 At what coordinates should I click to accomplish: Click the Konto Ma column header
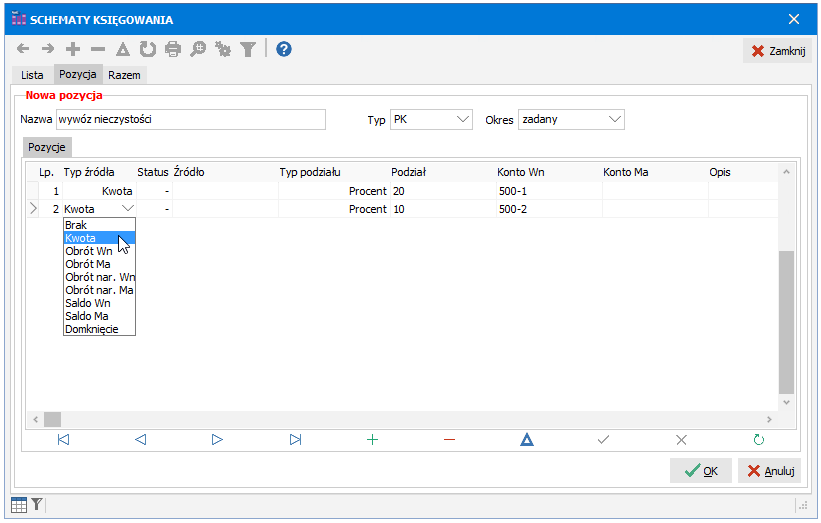coord(654,172)
